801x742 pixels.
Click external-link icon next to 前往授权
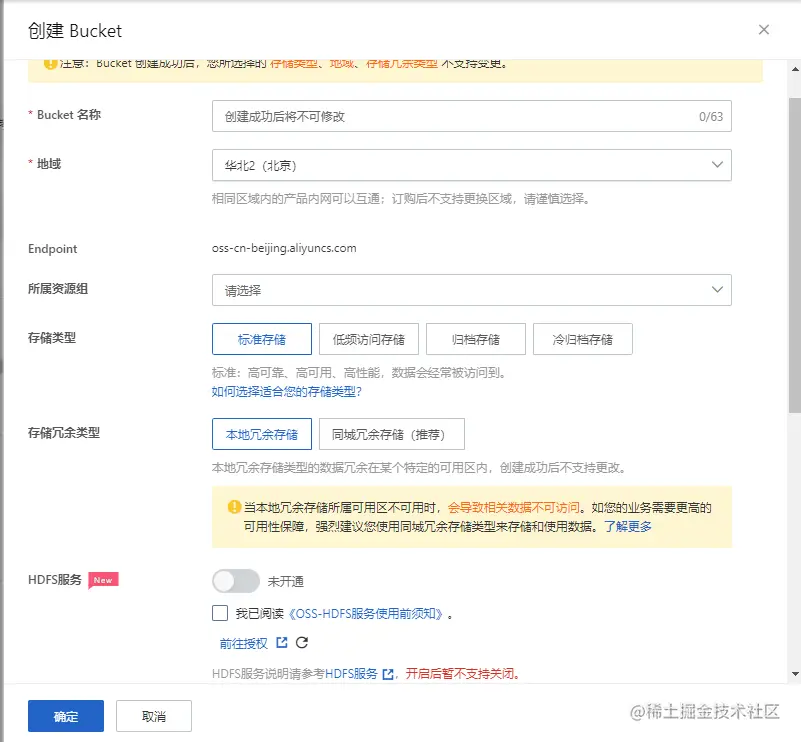pyautogui.click(x=281, y=642)
